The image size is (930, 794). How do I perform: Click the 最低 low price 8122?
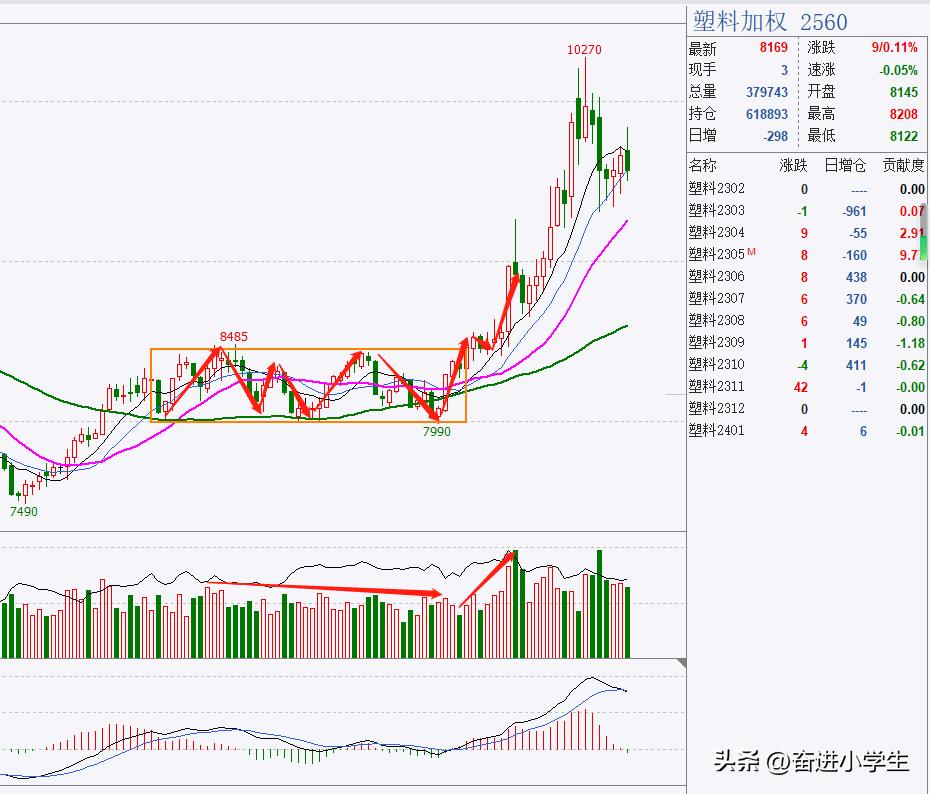pyautogui.click(x=904, y=136)
